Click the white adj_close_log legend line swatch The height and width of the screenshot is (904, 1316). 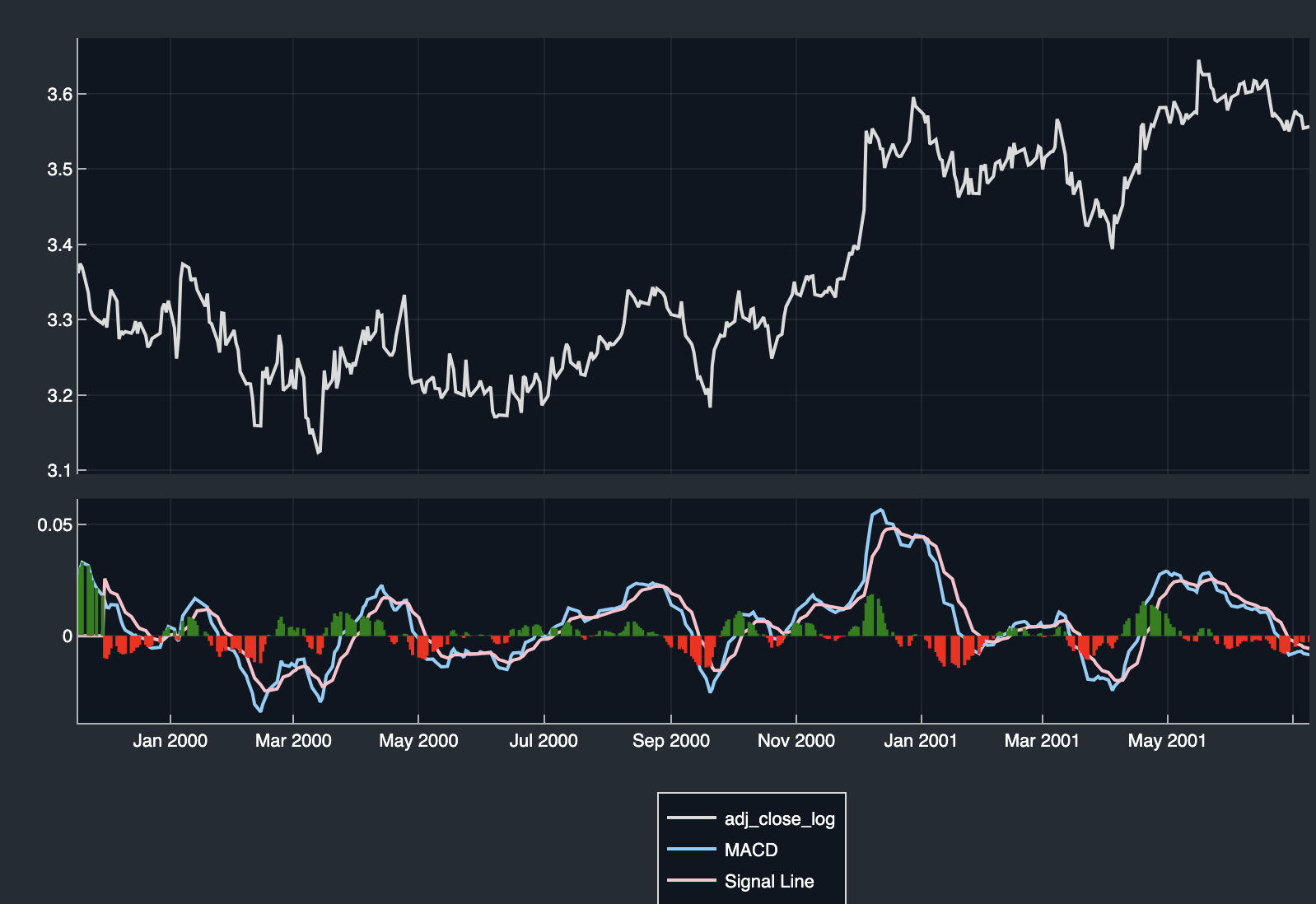pos(691,818)
